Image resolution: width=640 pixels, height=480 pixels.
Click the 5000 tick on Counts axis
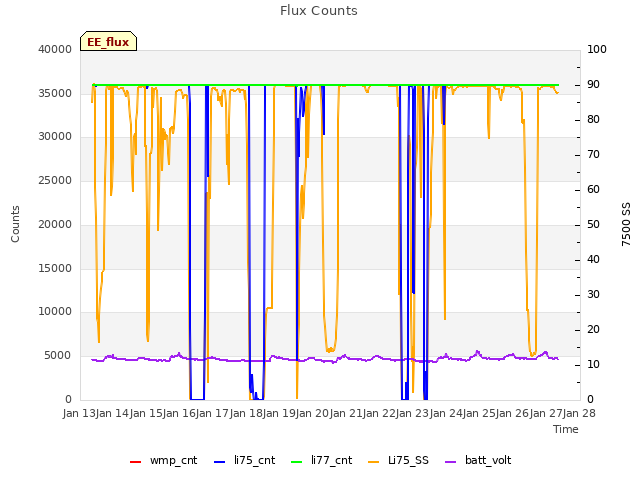tap(58, 356)
